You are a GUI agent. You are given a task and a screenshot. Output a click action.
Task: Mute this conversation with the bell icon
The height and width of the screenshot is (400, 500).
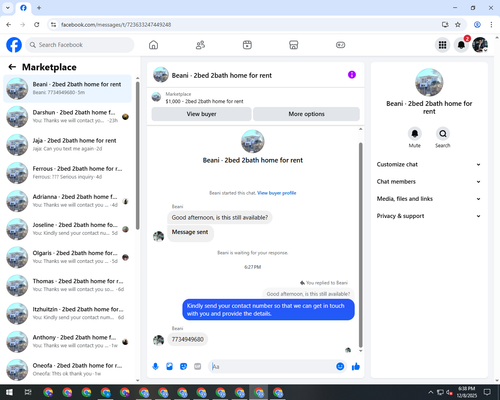415,134
